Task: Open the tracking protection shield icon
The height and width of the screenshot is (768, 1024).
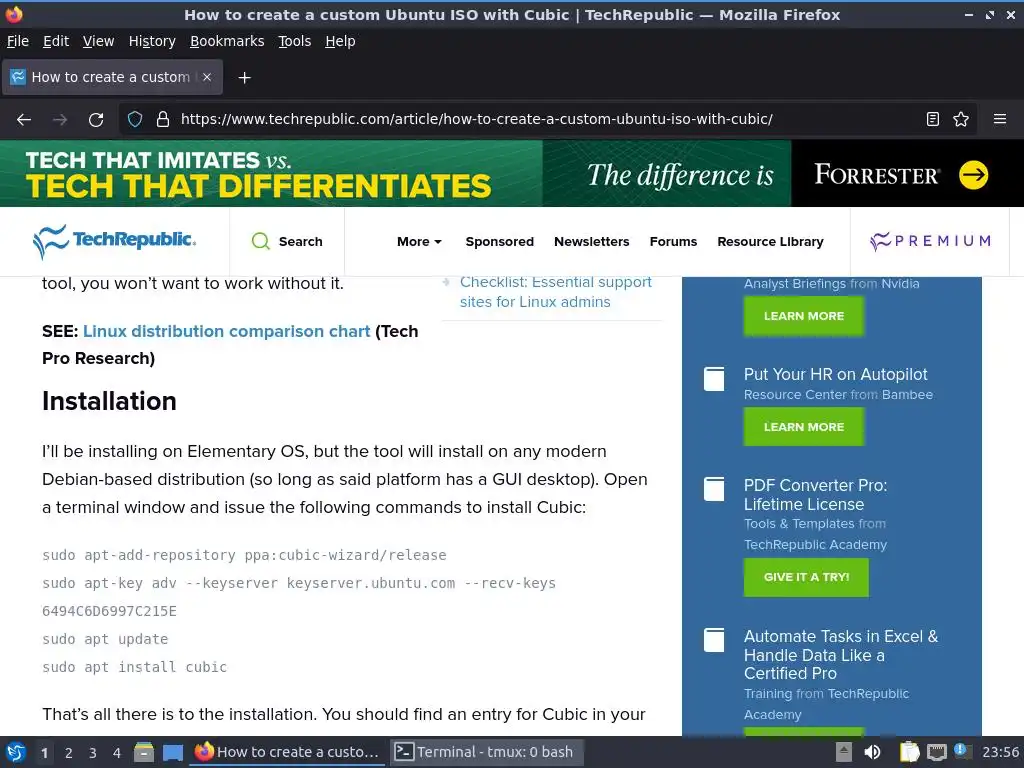Action: 135,120
